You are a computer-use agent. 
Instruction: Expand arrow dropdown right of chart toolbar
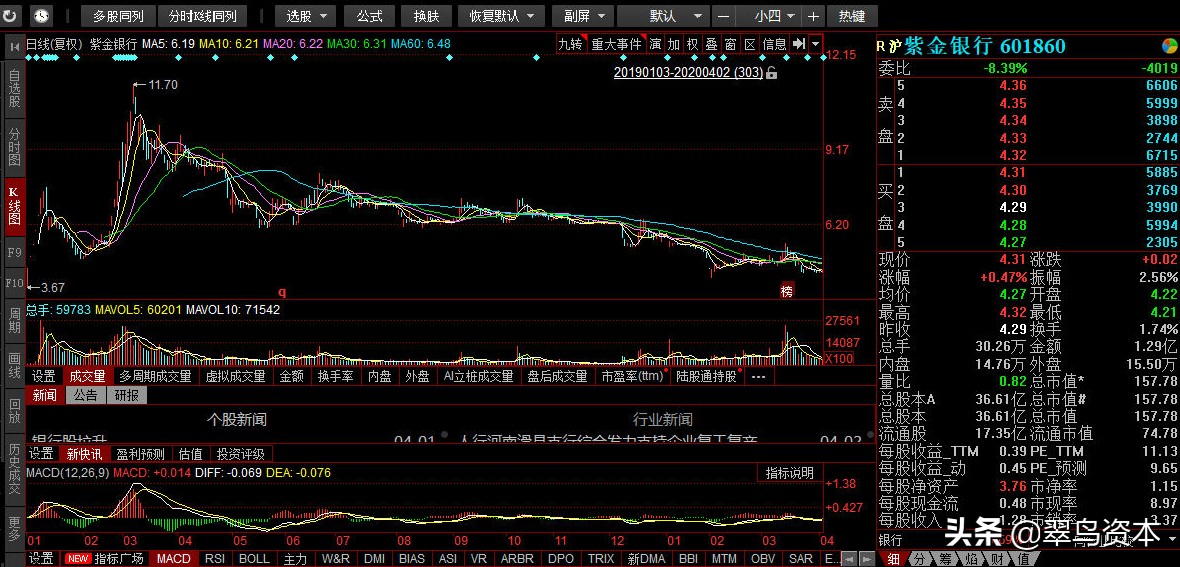[816, 44]
